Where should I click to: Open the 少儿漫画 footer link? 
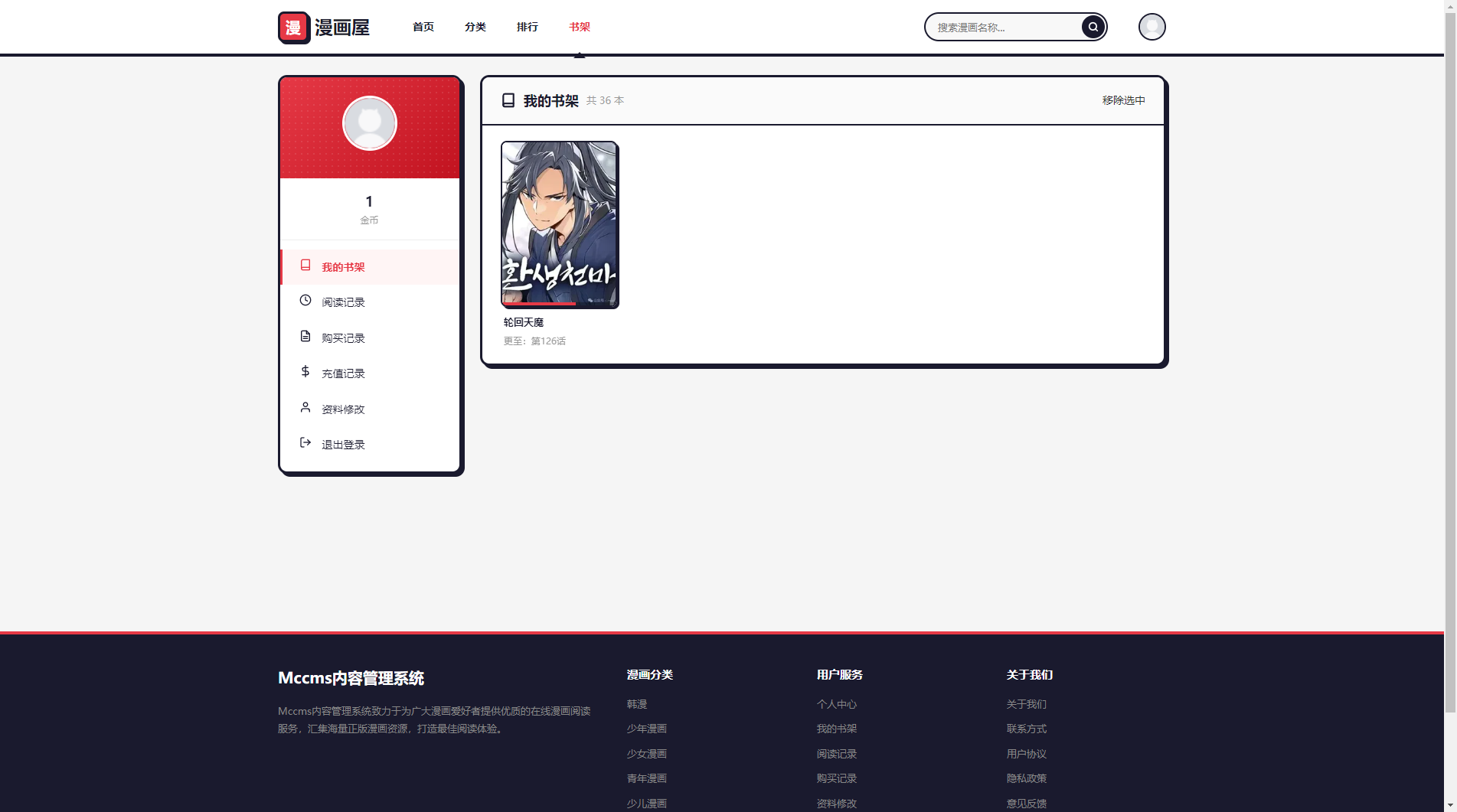point(647,804)
